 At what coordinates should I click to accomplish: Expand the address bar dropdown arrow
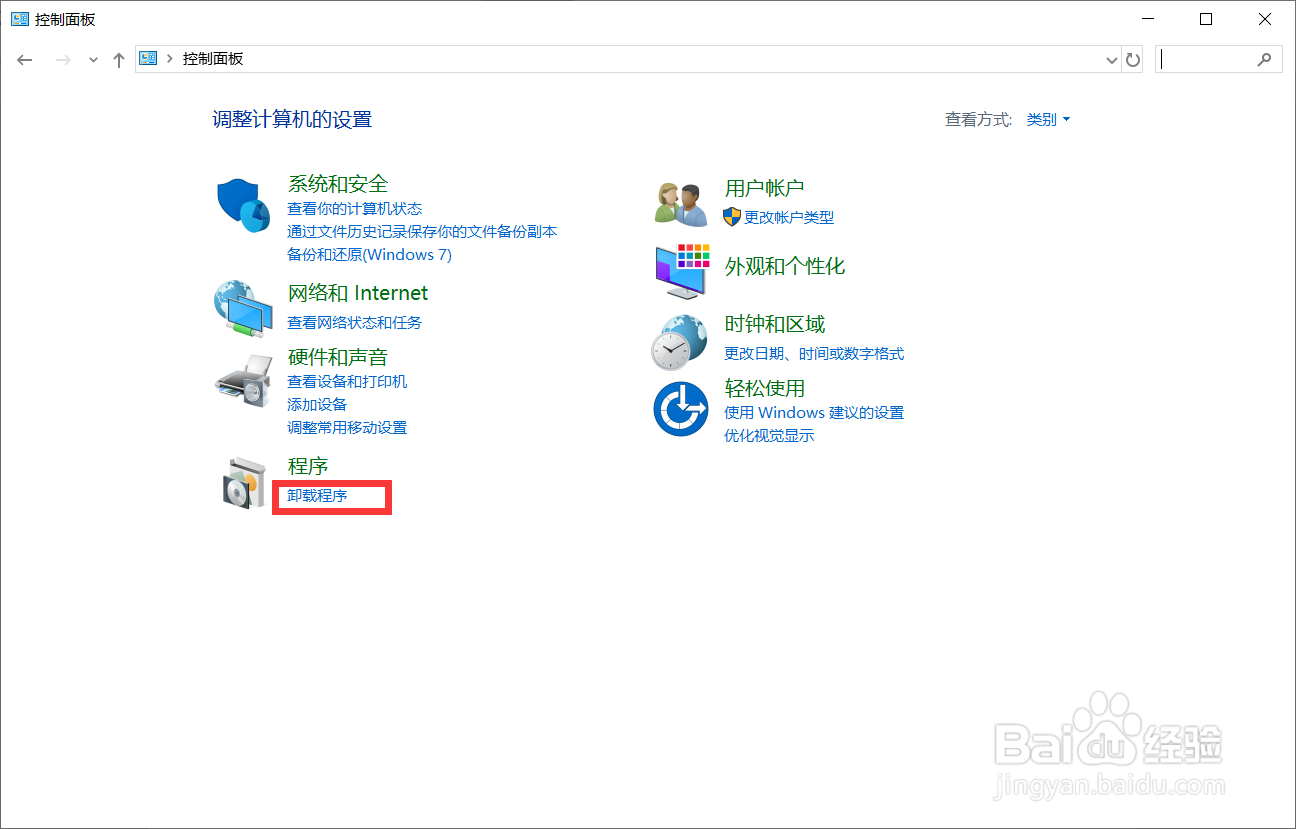[x=1111, y=60]
